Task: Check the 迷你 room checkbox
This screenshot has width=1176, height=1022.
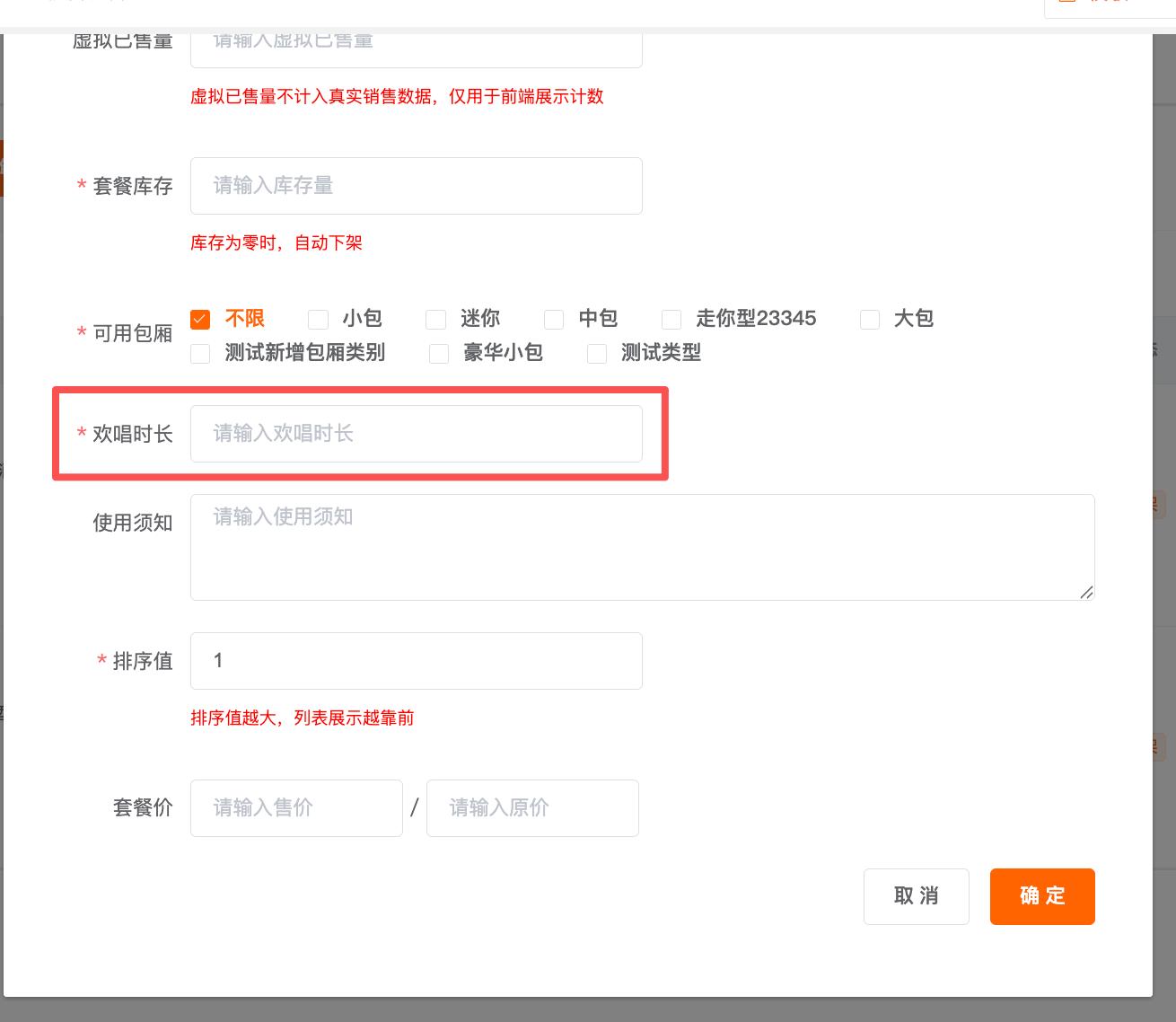Action: pyautogui.click(x=435, y=319)
